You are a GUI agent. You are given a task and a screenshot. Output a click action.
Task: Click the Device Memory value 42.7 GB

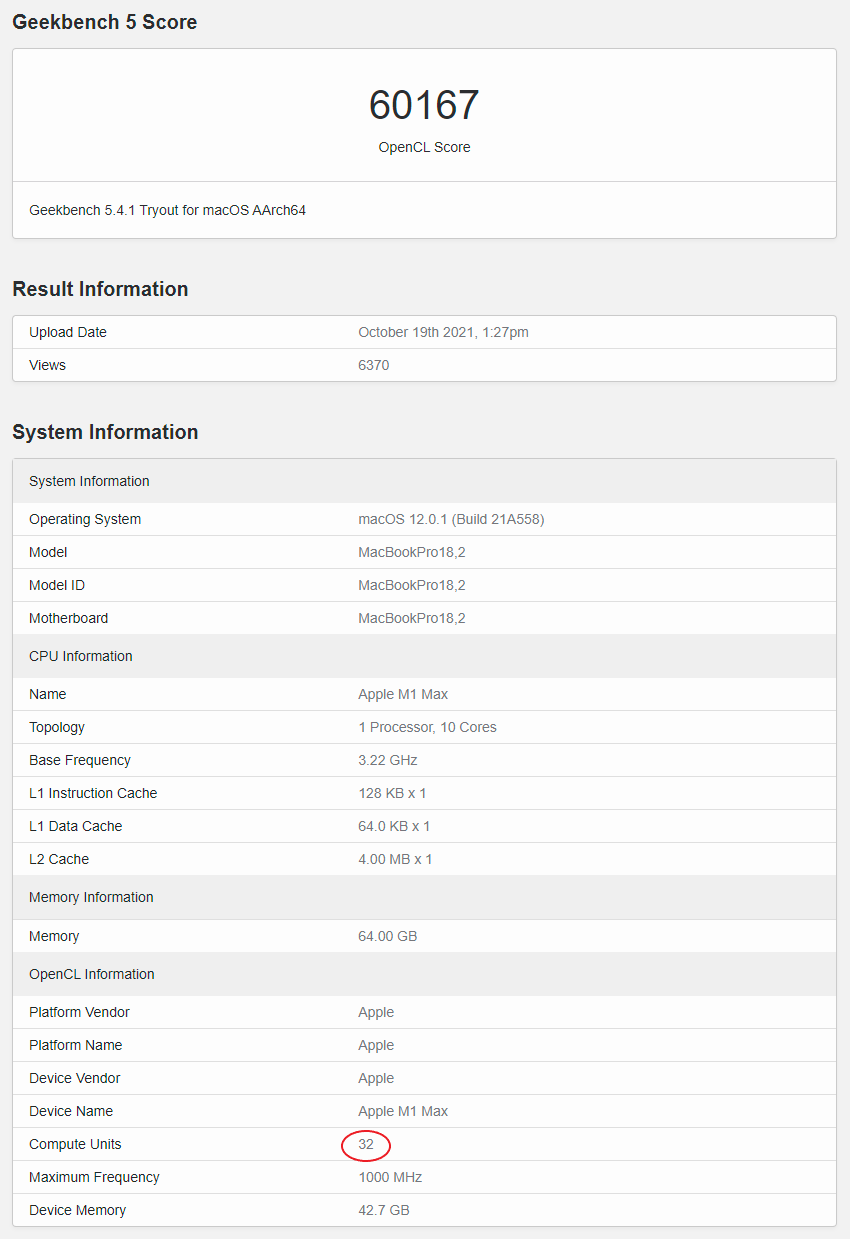click(x=383, y=1210)
